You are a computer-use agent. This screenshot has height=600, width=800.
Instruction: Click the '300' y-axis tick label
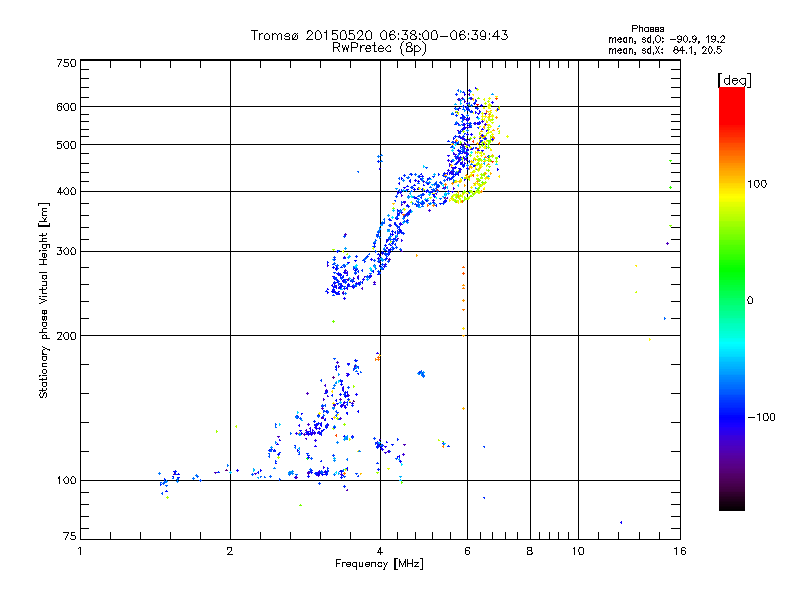tap(66, 252)
